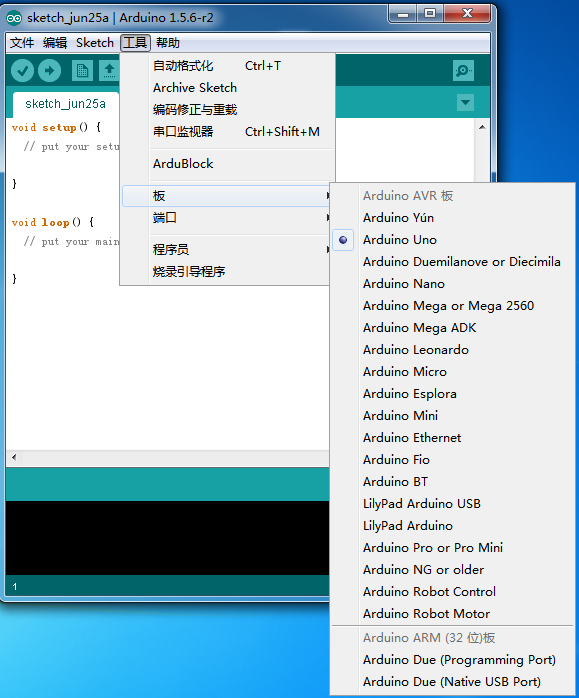This screenshot has width=579, height=698.
Task: Pick the LilyPad Arduino board entry
Action: click(453, 526)
